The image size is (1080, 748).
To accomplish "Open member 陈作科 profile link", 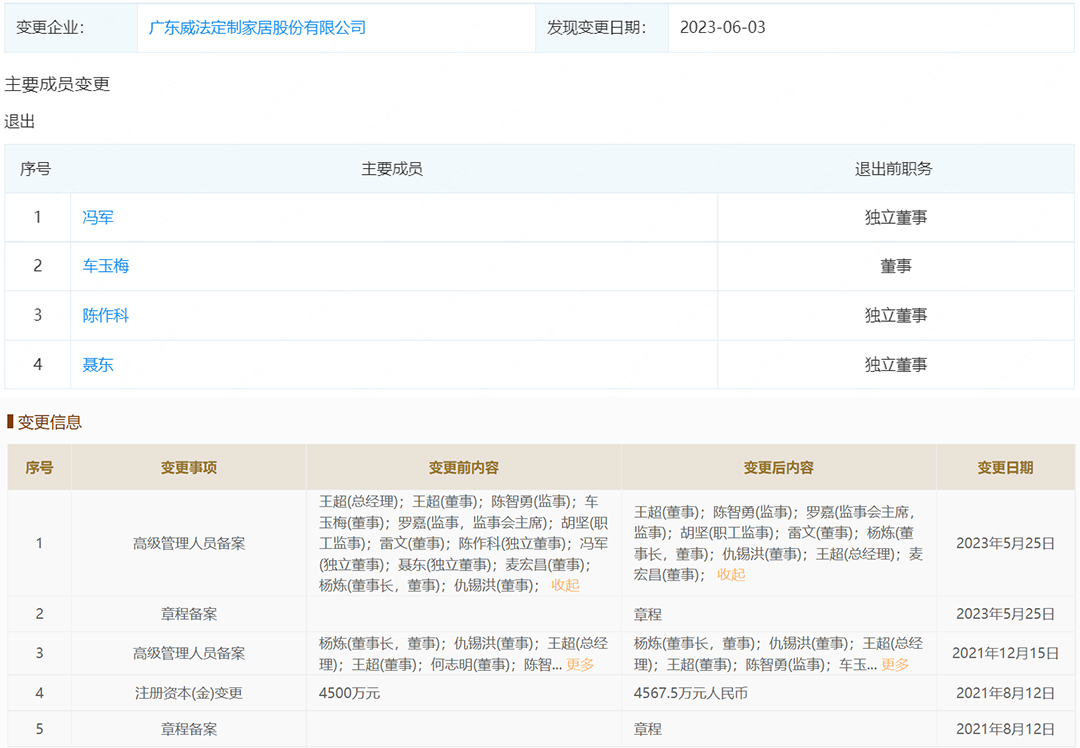I will (x=105, y=315).
